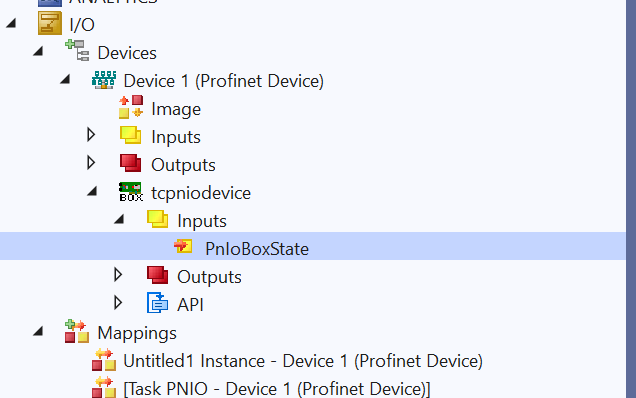Select the Devices tree network icon
The width and height of the screenshot is (636, 398).
77,50
